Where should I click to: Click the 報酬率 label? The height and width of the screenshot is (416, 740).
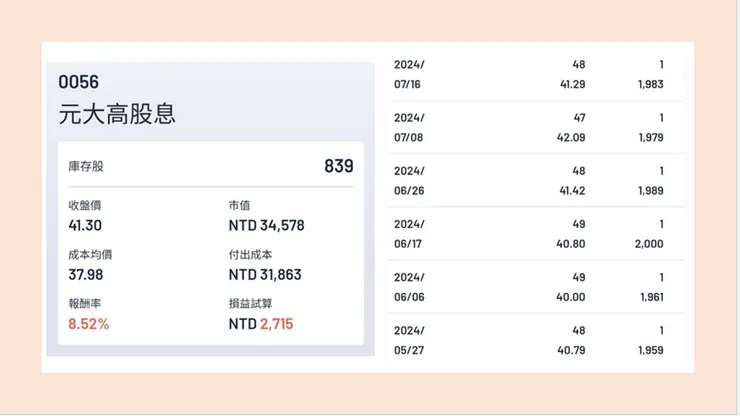click(83, 302)
